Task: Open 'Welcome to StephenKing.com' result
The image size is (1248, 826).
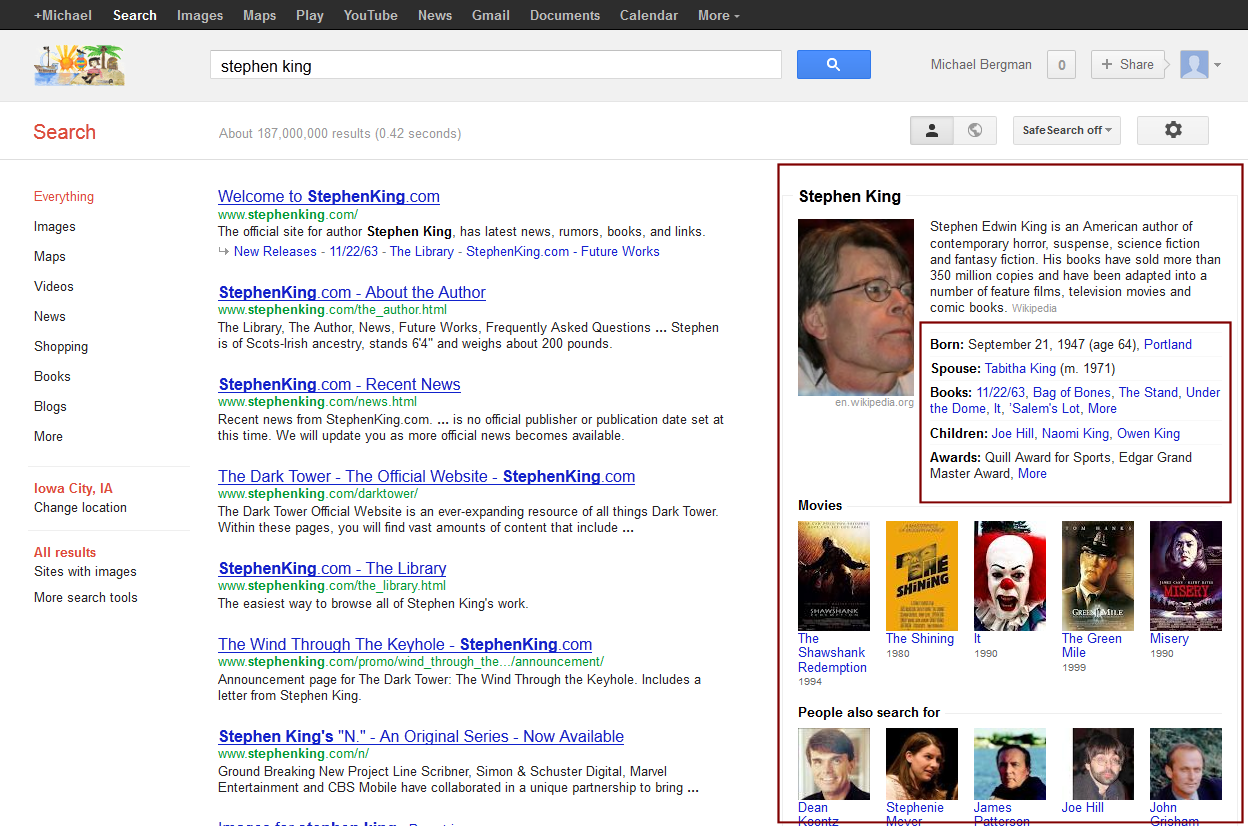Action: (x=329, y=197)
